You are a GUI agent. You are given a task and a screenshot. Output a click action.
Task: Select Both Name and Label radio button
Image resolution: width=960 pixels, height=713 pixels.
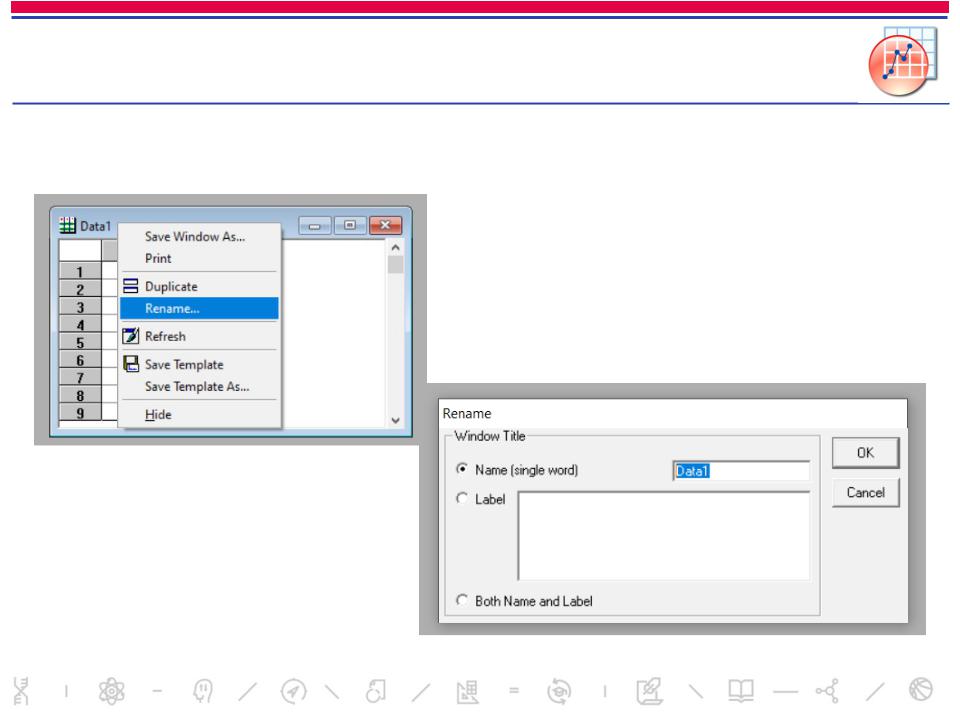pyautogui.click(x=462, y=600)
